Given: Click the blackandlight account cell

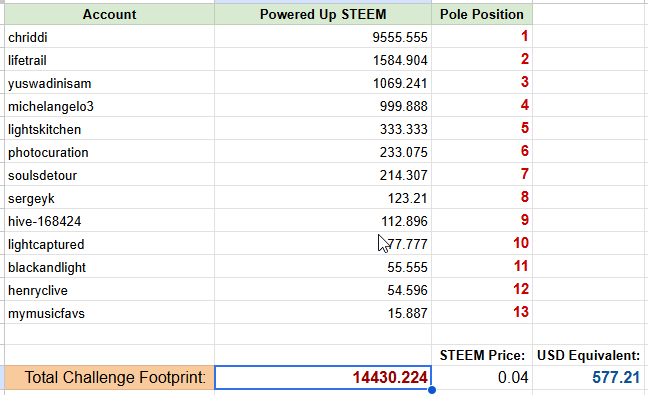Looking at the screenshot, I should pyautogui.click(x=110, y=267).
